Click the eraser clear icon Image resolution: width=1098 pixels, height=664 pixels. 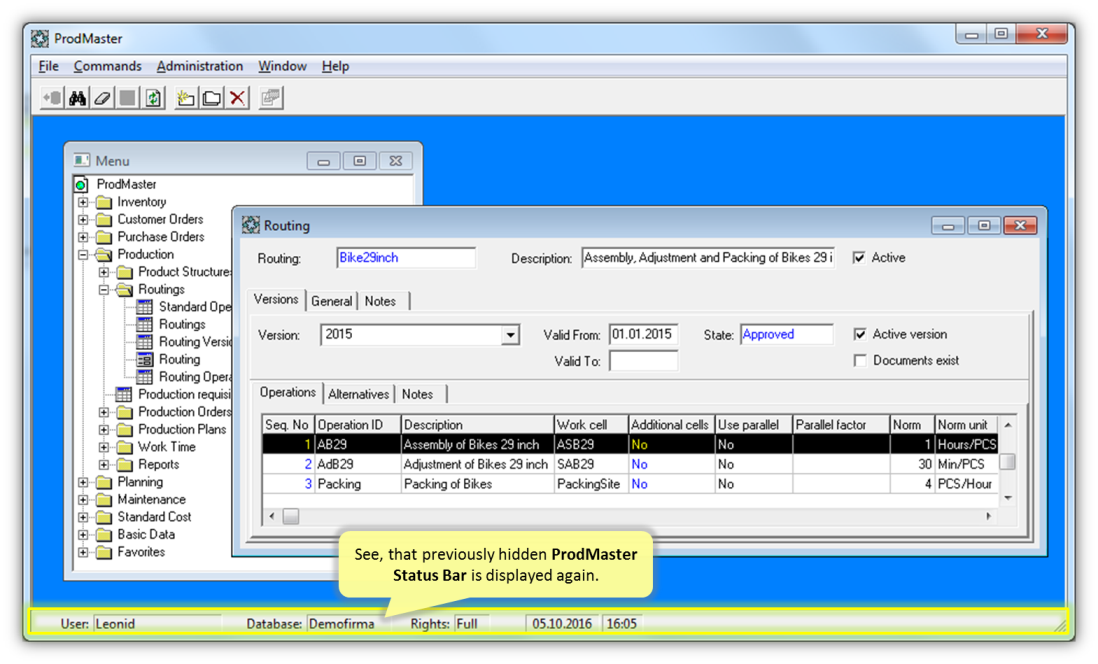102,98
